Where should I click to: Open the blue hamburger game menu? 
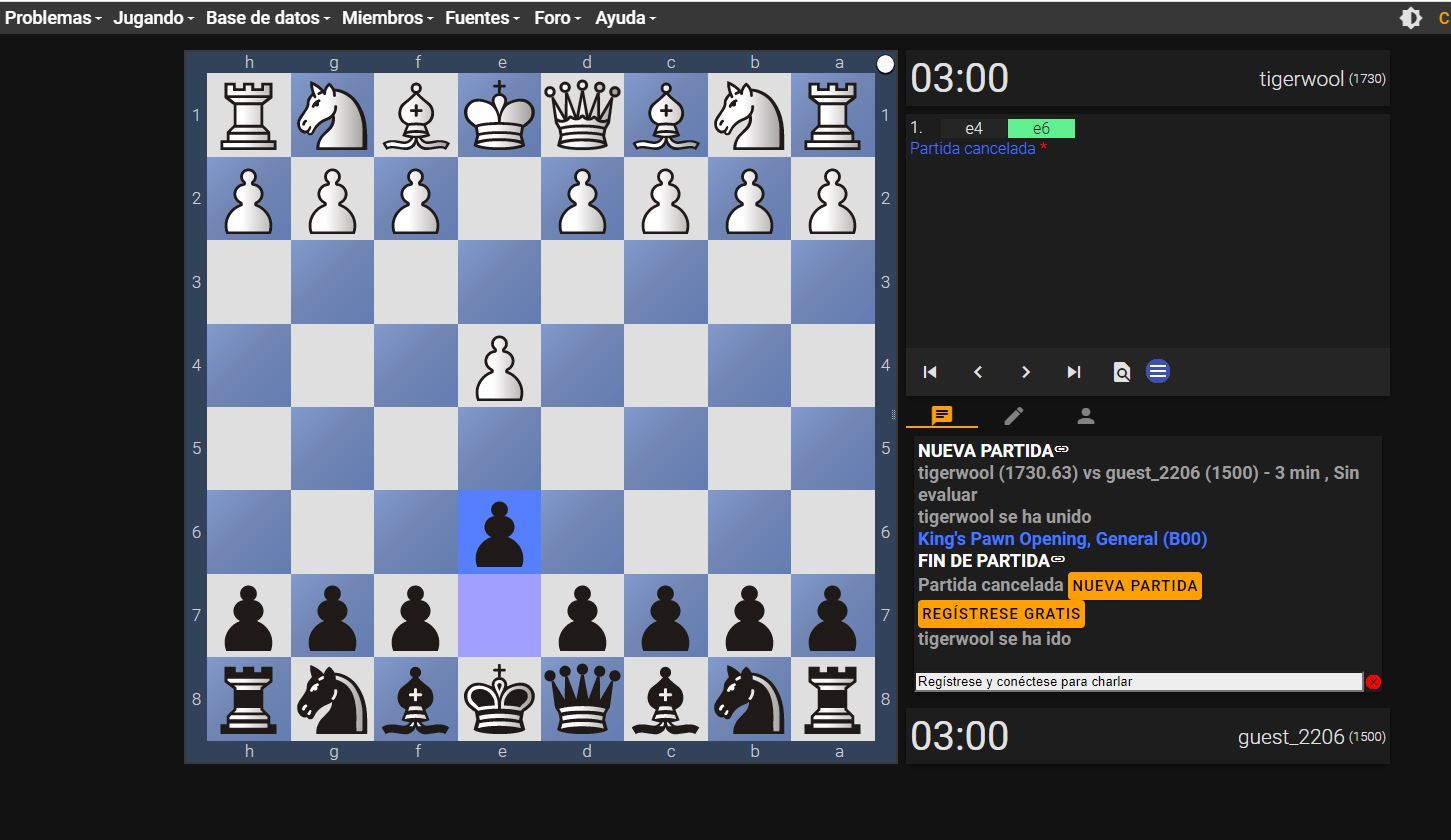1158,372
